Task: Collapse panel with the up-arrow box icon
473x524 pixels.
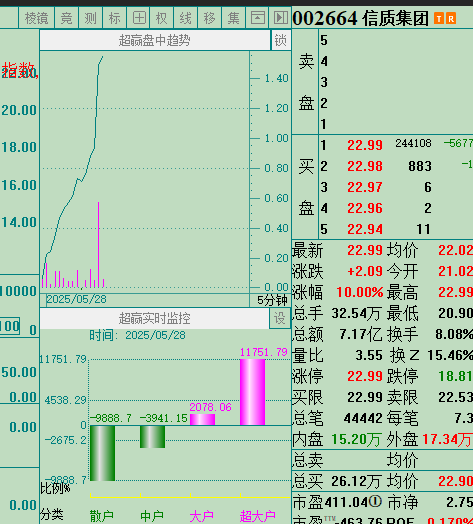Action: pos(257,17)
